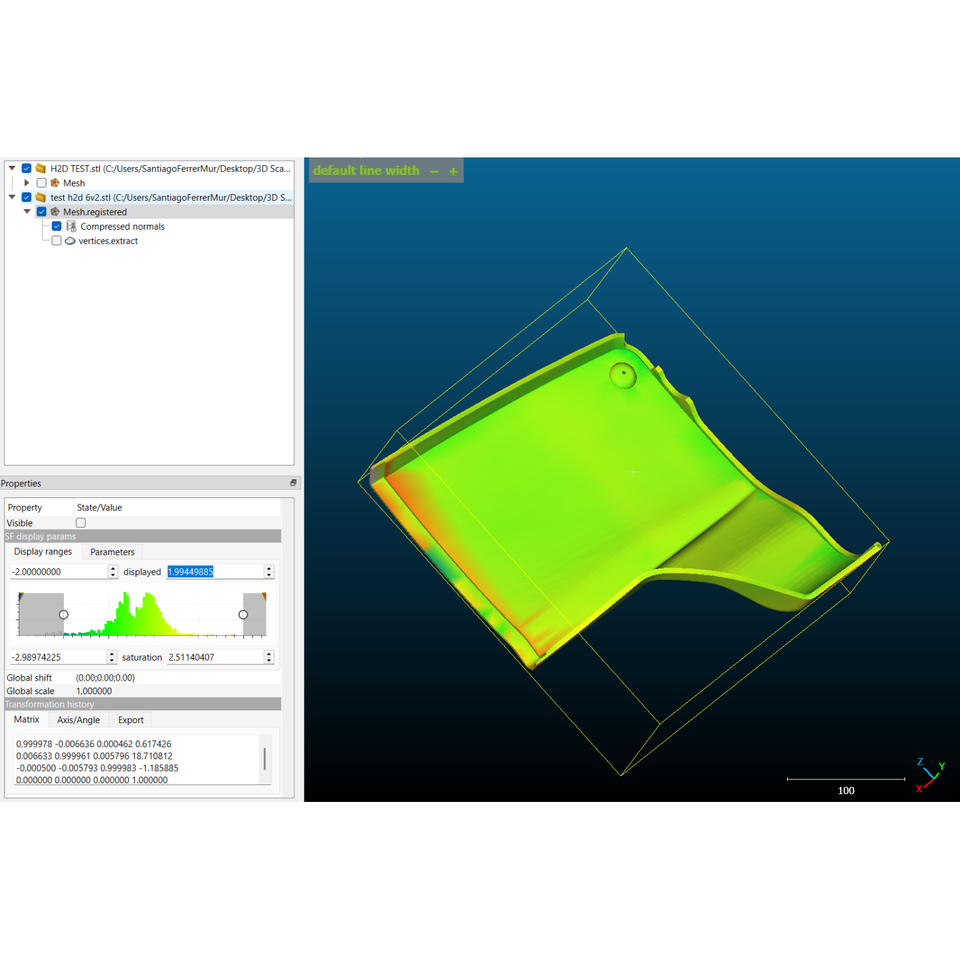Click the red saturation triangle on histogram
Screen dimensions: 960x960
264,596
